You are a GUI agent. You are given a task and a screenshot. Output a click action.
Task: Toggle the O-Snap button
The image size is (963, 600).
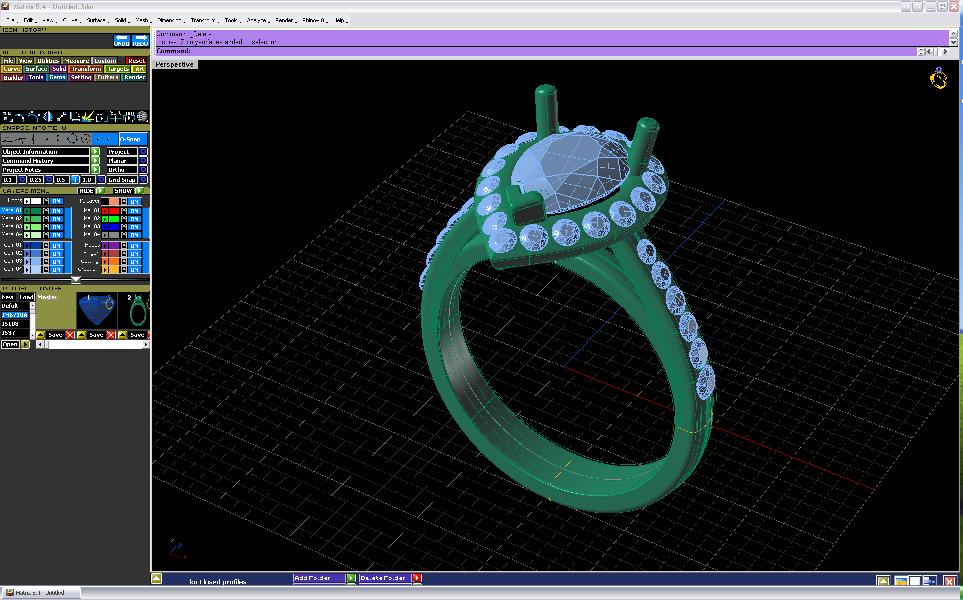(x=132, y=139)
